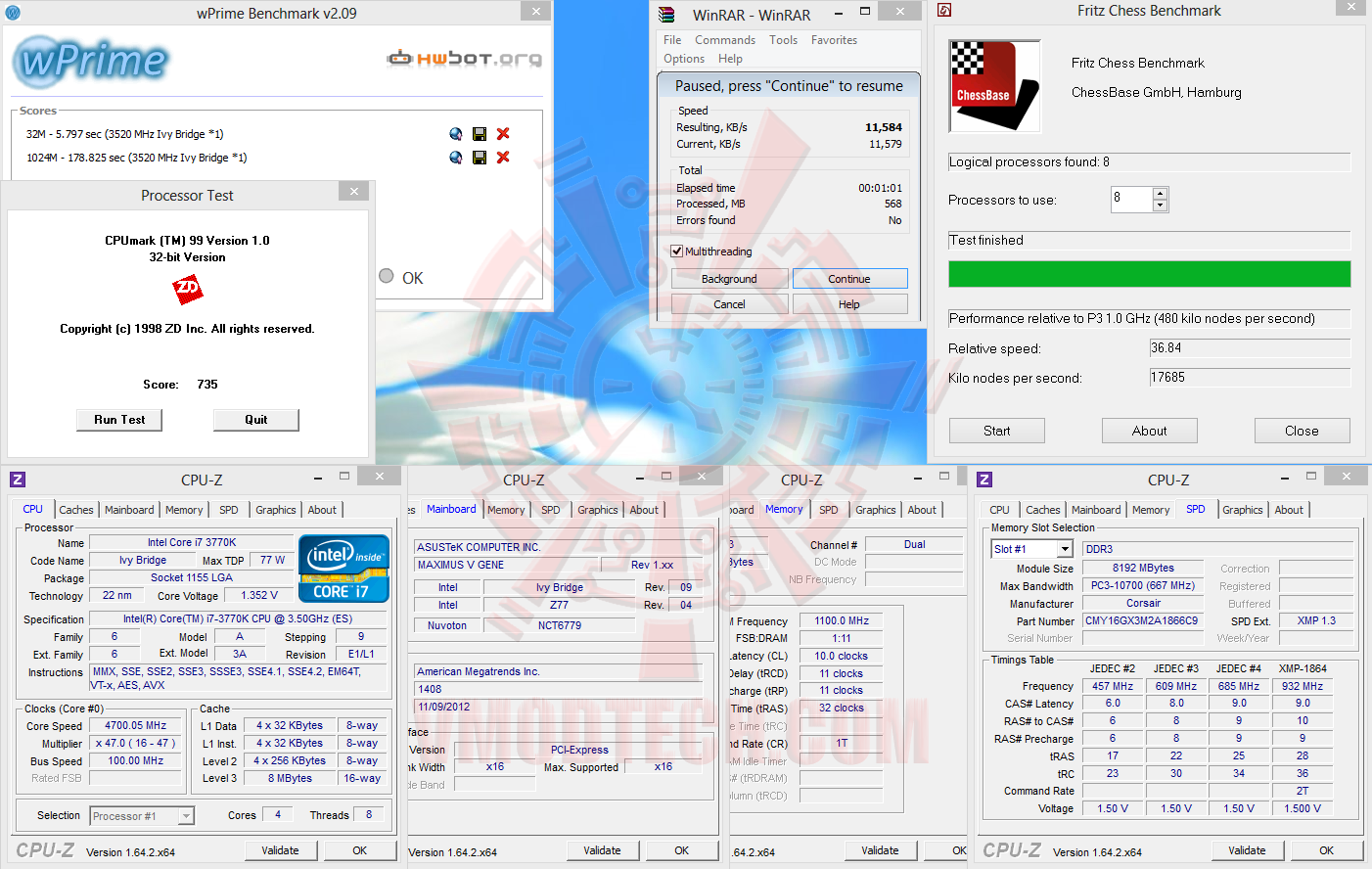Screen dimensions: 1372x869
Task: Click the Name field 'Intel Core i7 3770K'
Action: click(x=192, y=542)
